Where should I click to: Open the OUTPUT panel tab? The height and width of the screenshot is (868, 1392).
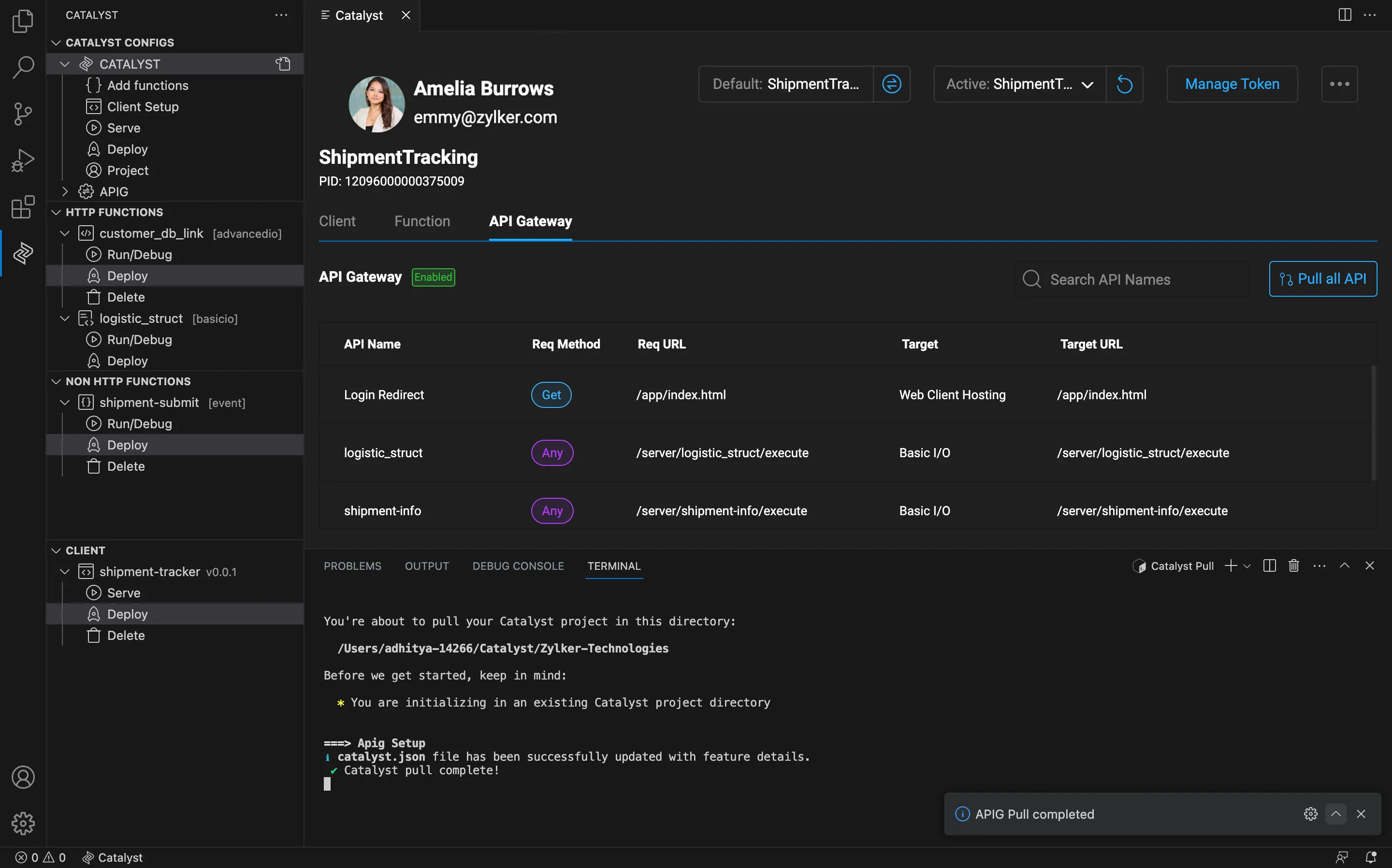[x=426, y=566]
